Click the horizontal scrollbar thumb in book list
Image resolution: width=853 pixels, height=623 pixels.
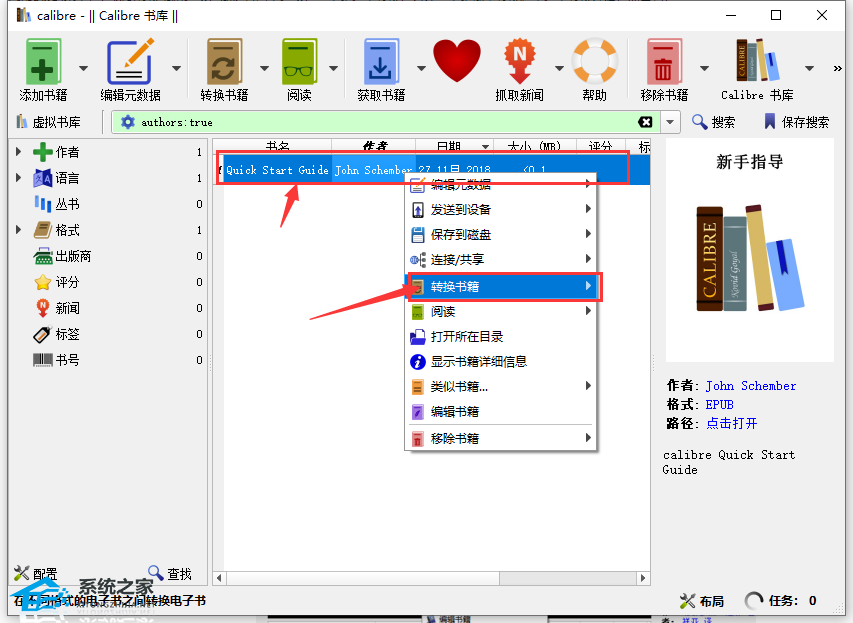click(362, 578)
